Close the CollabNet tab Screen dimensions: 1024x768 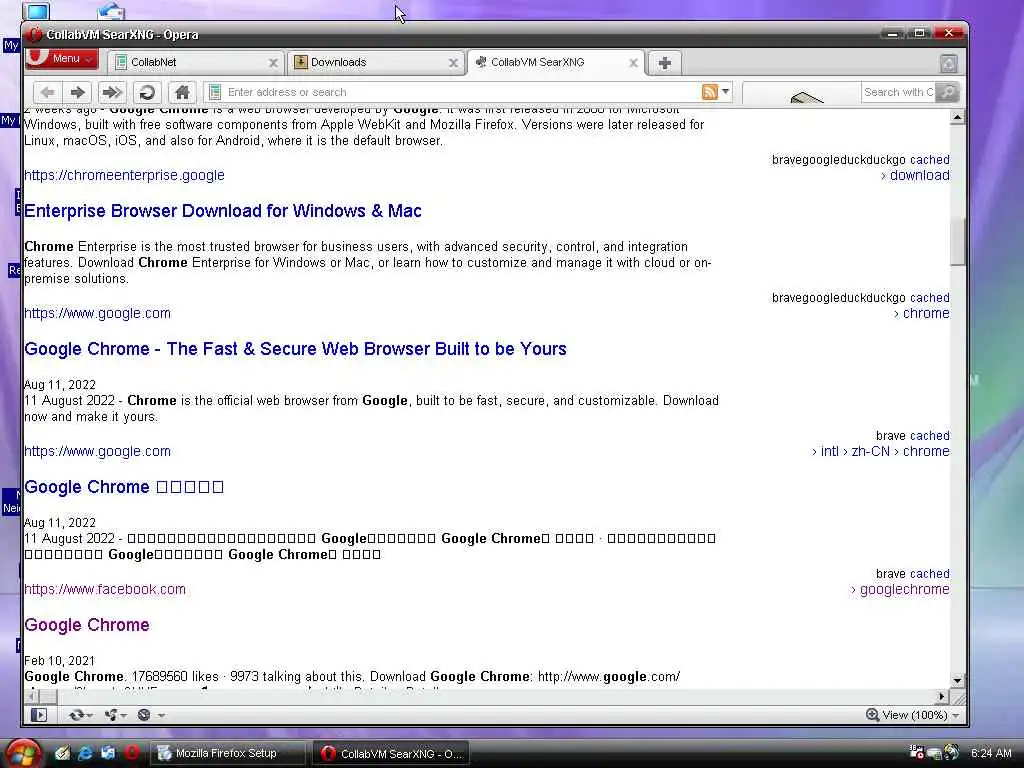click(x=274, y=63)
